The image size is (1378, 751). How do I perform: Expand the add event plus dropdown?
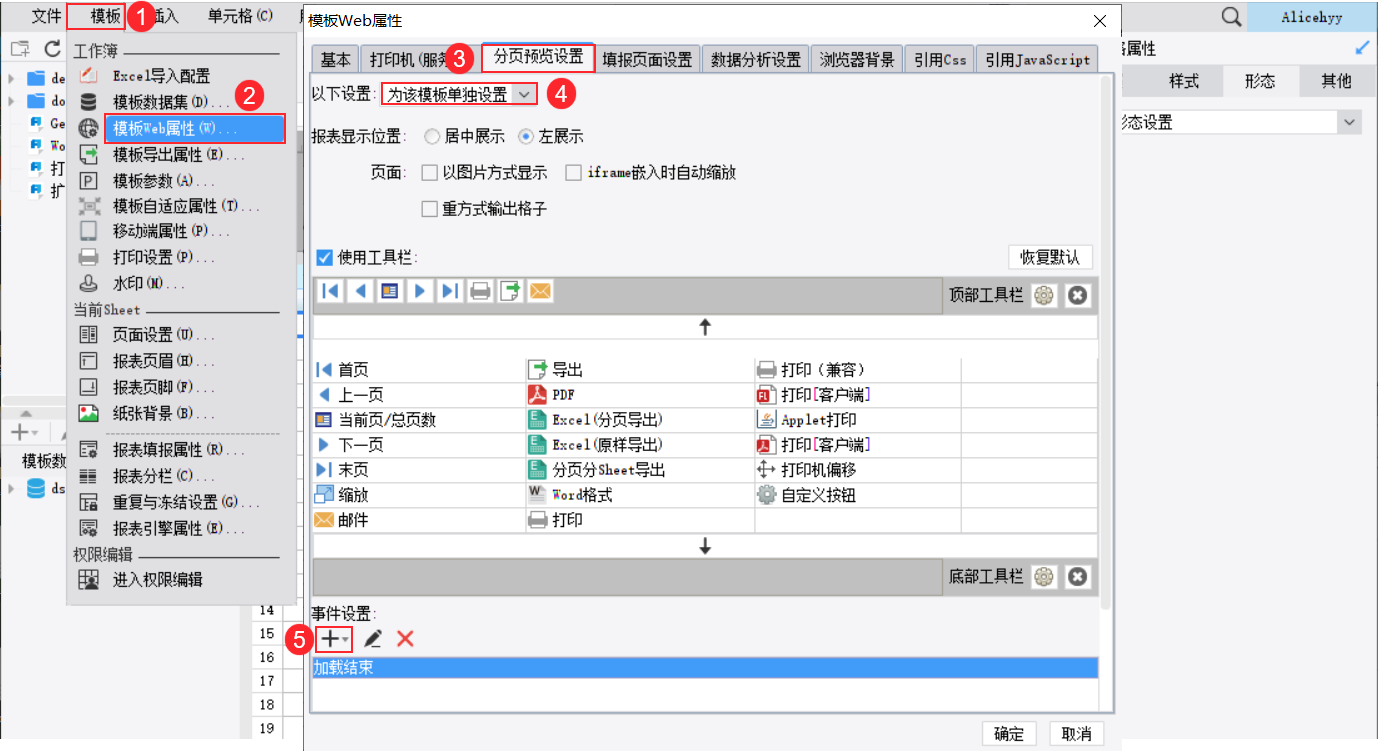(x=333, y=638)
